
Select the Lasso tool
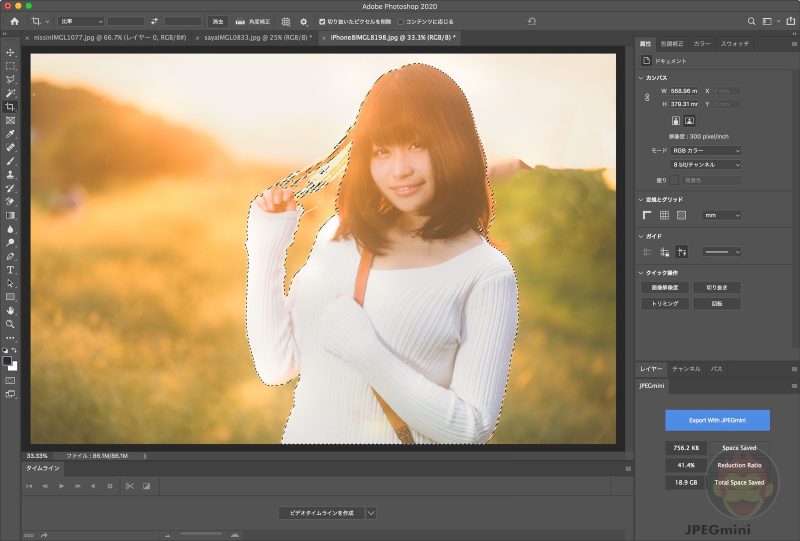tap(10, 80)
